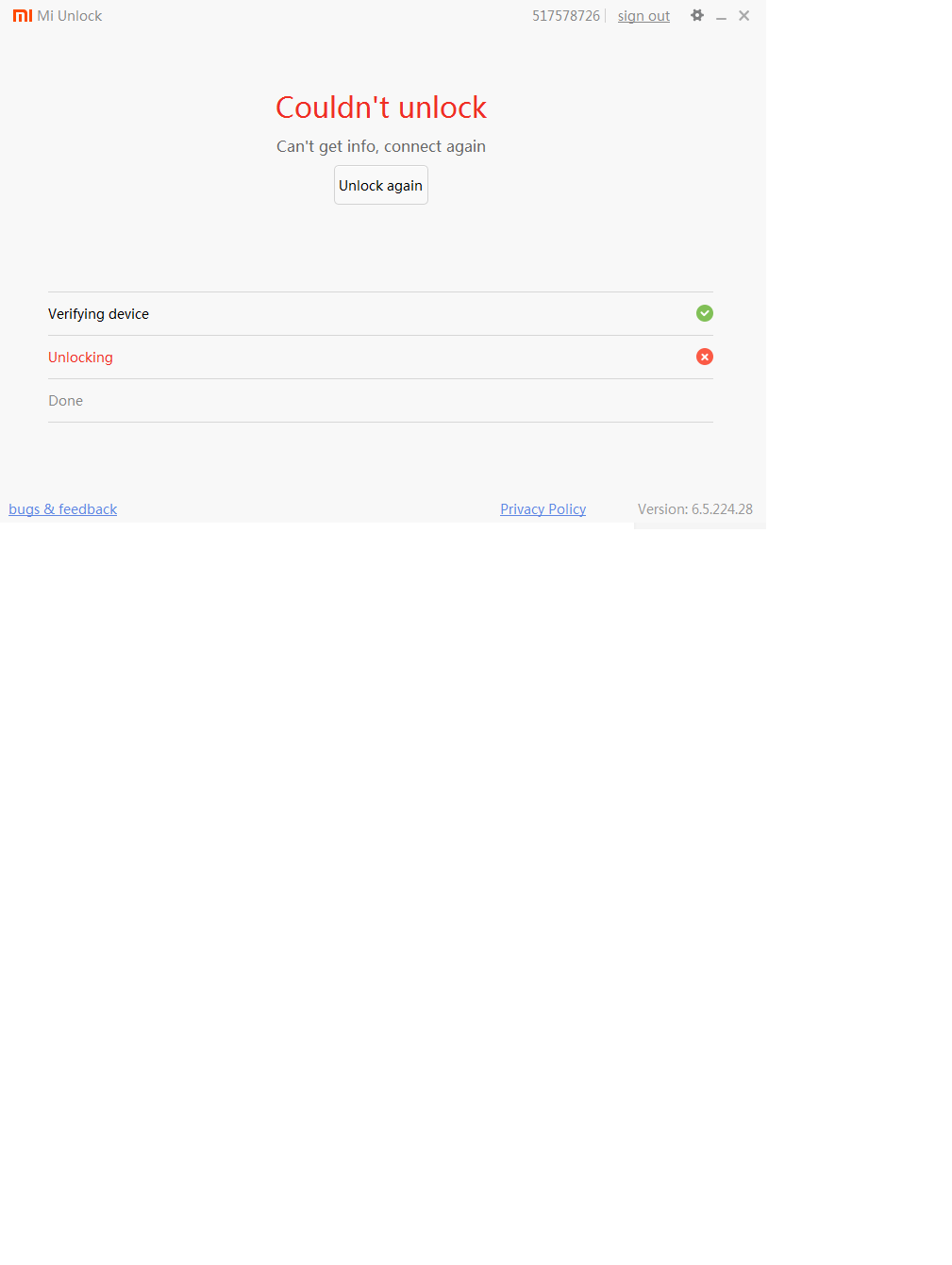
Task: Click the divider between account ID and sign out
Action: pos(606,16)
